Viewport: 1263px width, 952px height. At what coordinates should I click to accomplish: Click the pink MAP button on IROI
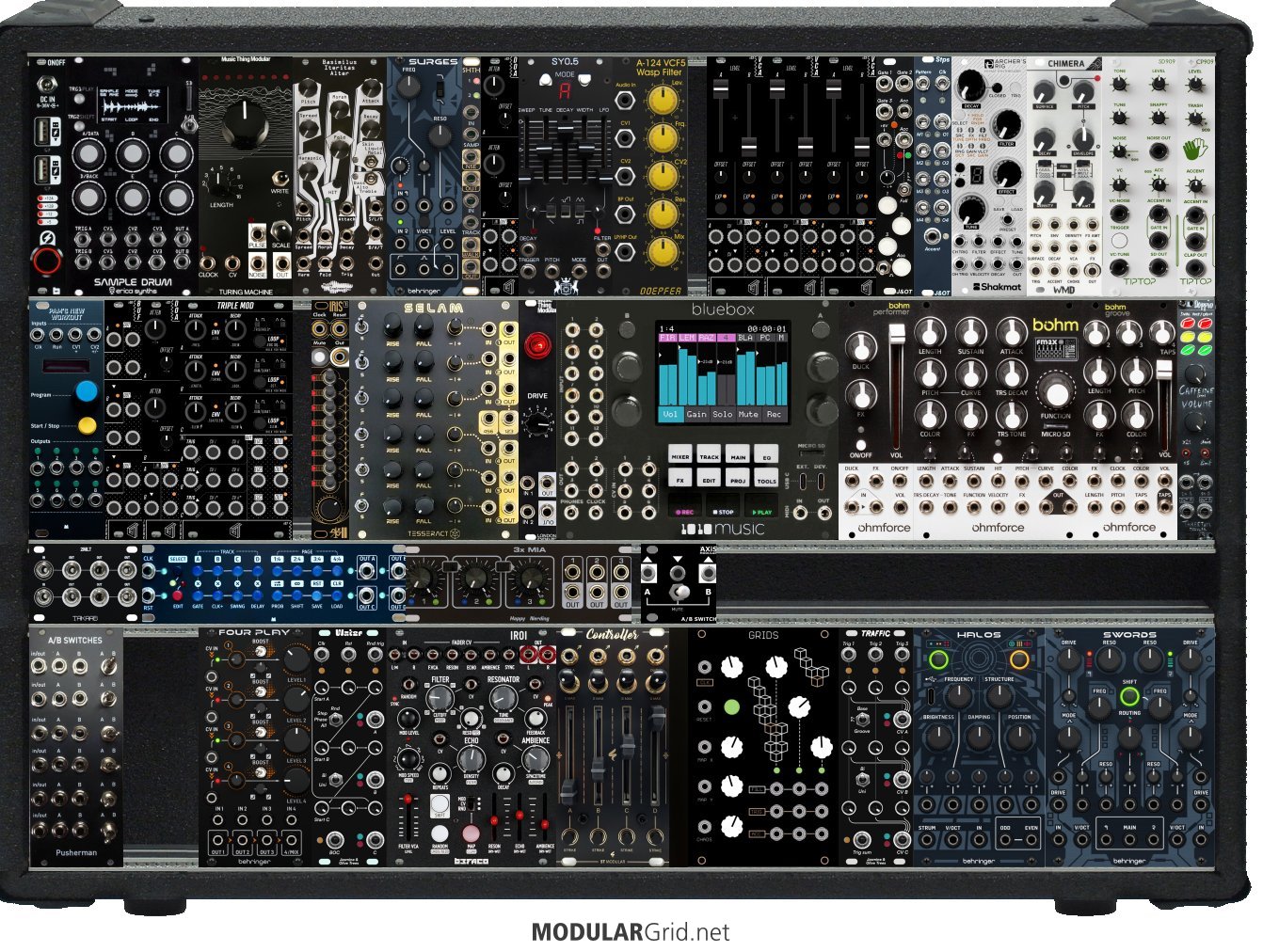pos(470,833)
